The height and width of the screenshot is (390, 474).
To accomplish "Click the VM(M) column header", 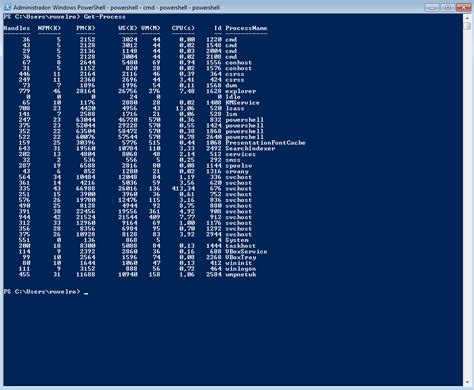I will pos(150,28).
